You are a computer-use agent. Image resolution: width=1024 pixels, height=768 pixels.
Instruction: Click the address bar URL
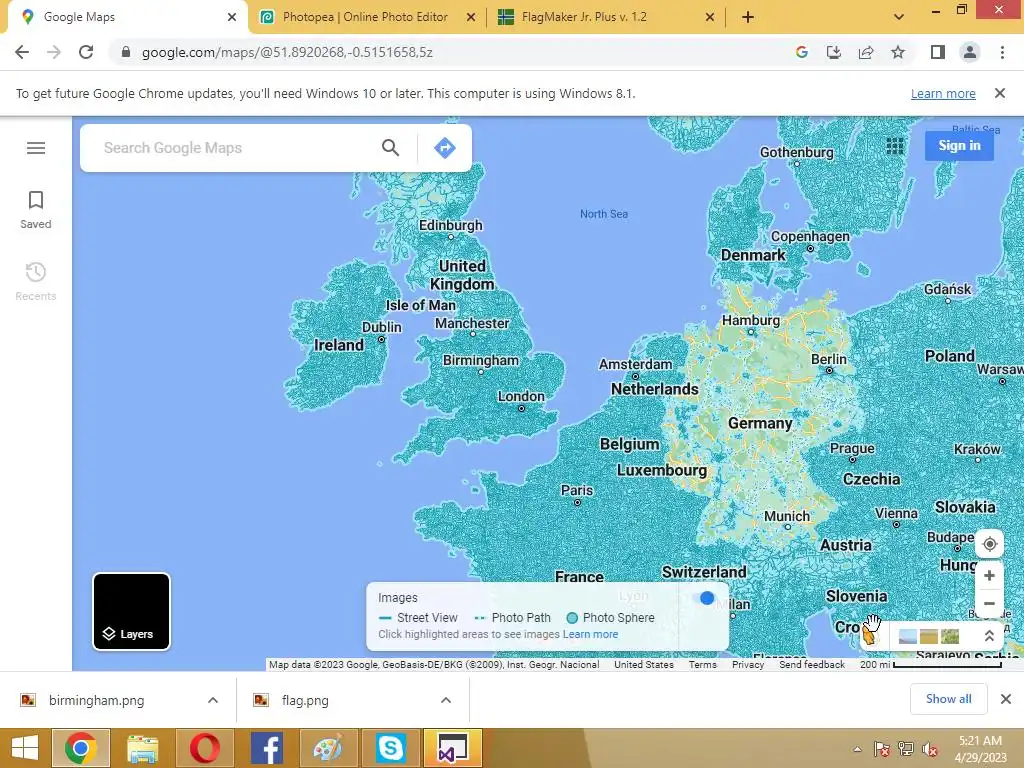[x=287, y=52]
